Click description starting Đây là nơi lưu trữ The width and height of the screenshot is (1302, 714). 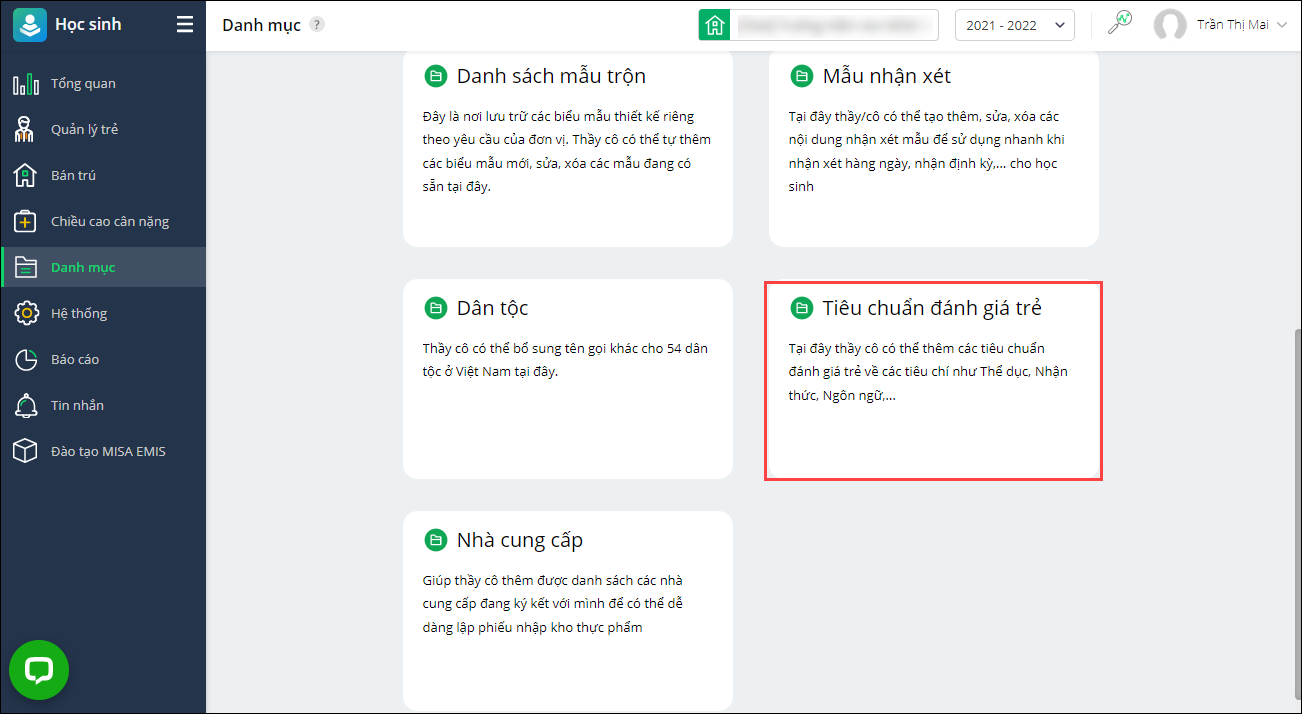click(567, 151)
